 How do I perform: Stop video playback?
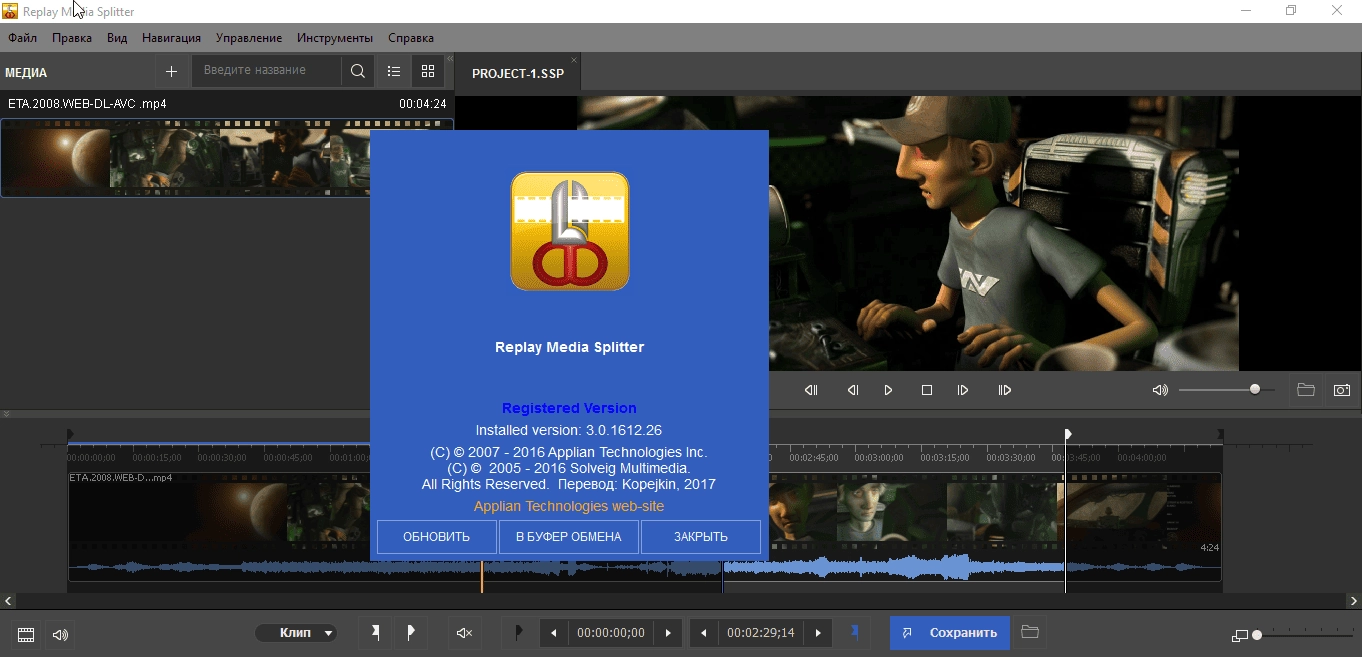point(927,390)
